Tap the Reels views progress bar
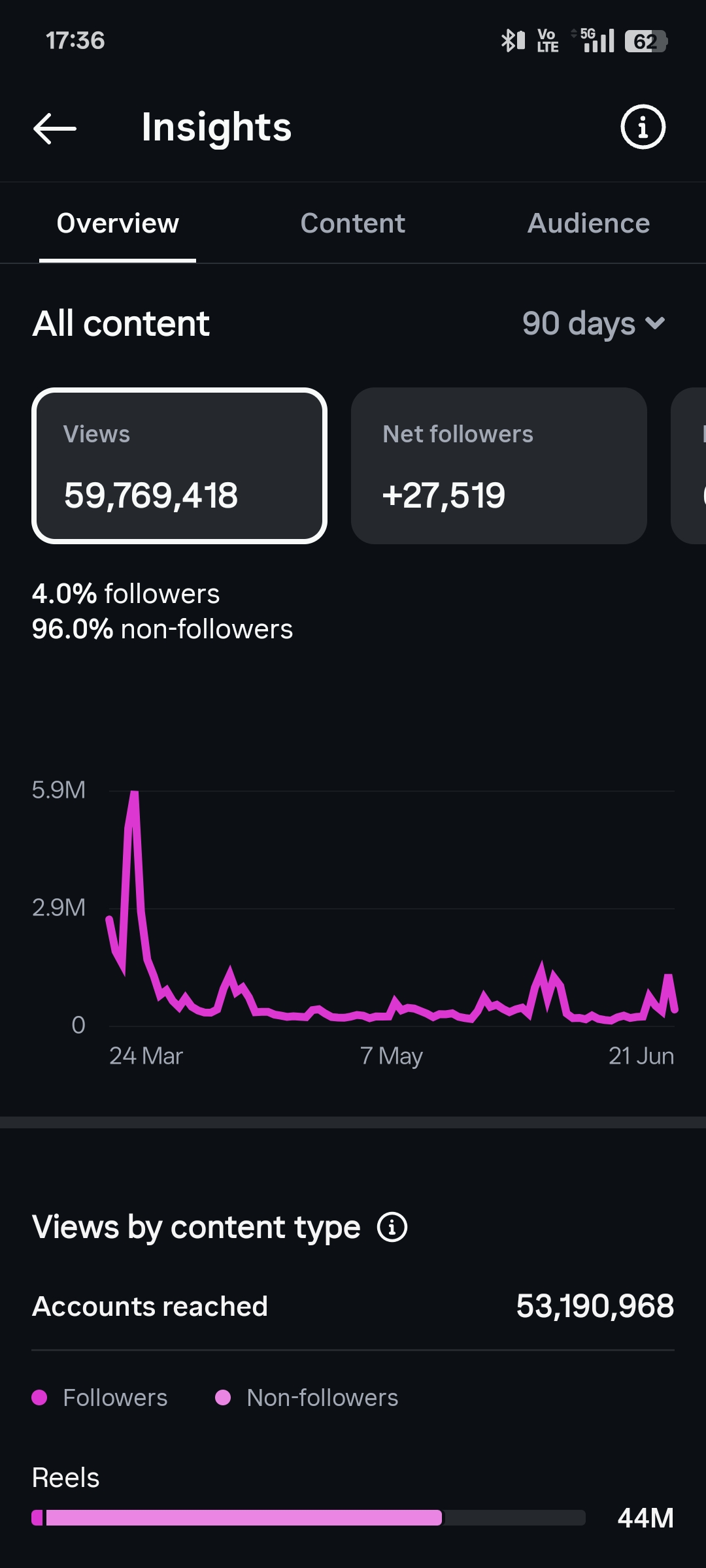The image size is (706, 1568). pos(309,1518)
